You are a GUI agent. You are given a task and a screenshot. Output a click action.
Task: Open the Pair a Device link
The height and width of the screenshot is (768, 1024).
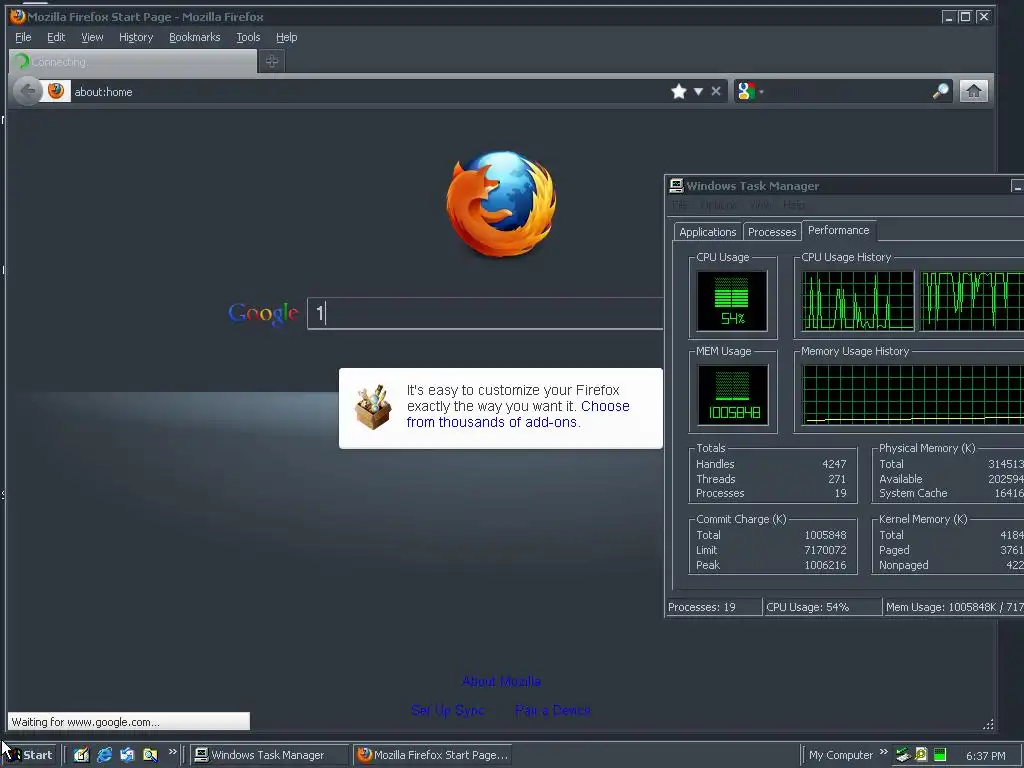click(552, 710)
